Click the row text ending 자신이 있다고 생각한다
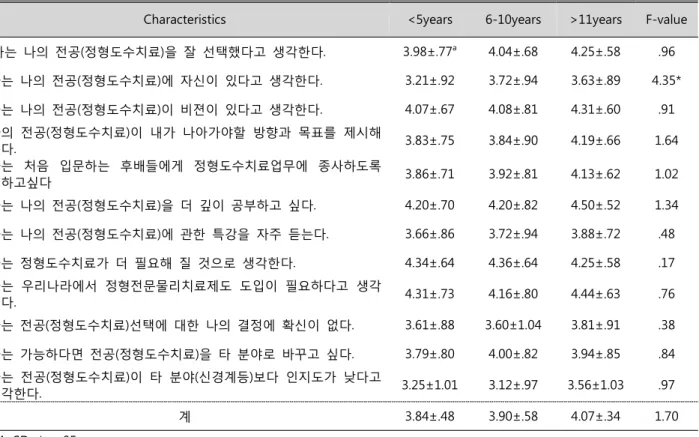This screenshot has height=437, width=699. pos(161,81)
